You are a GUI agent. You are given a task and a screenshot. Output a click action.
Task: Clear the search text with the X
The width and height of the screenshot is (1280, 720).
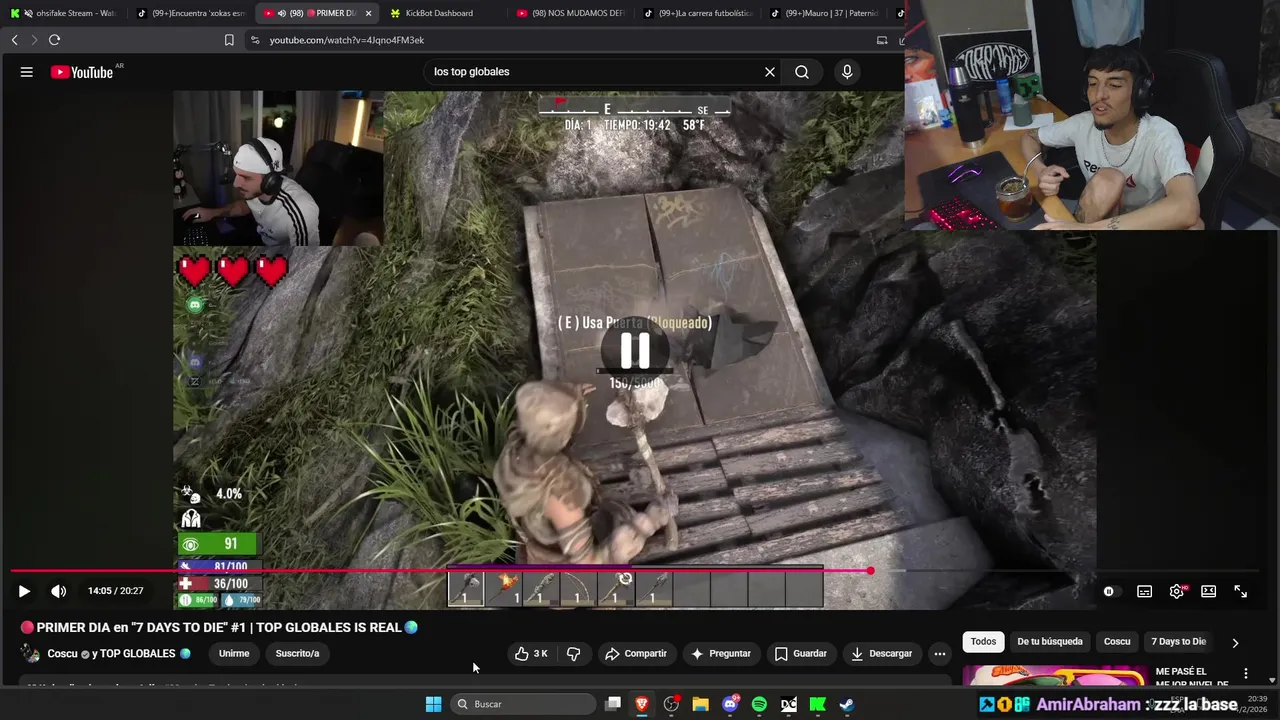[x=770, y=72]
